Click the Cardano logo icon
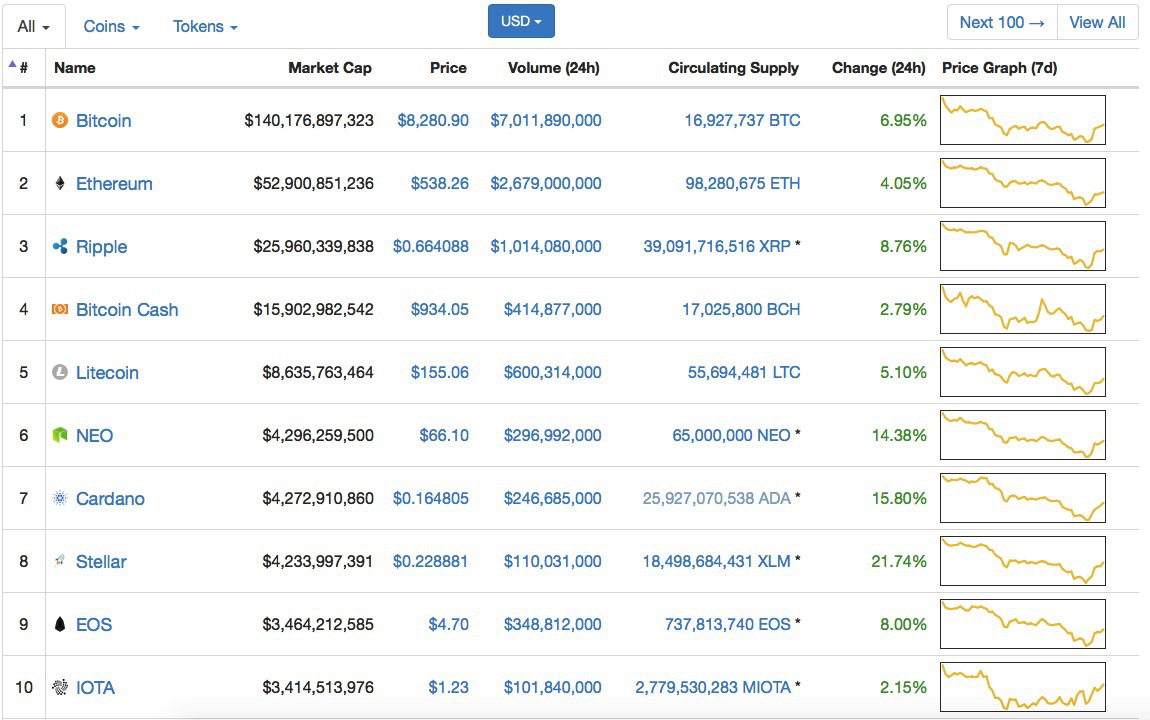 click(60, 499)
